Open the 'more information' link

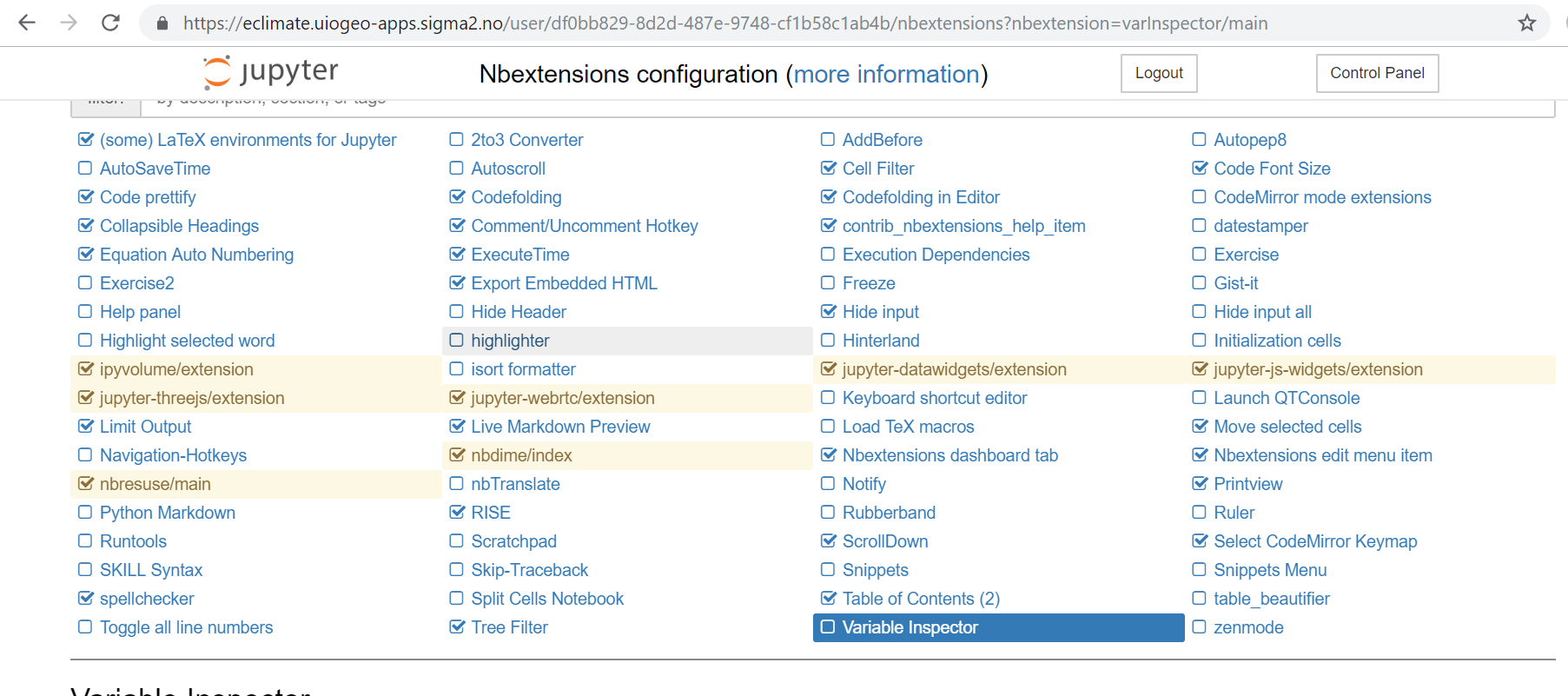pyautogui.click(x=886, y=75)
